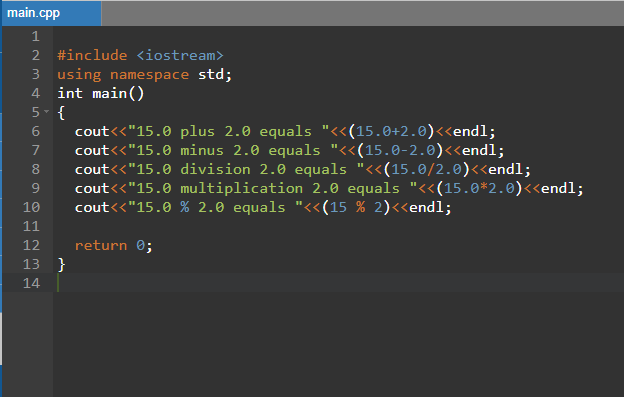Click line number 3 in the gutter
The image size is (624, 397).
point(35,74)
